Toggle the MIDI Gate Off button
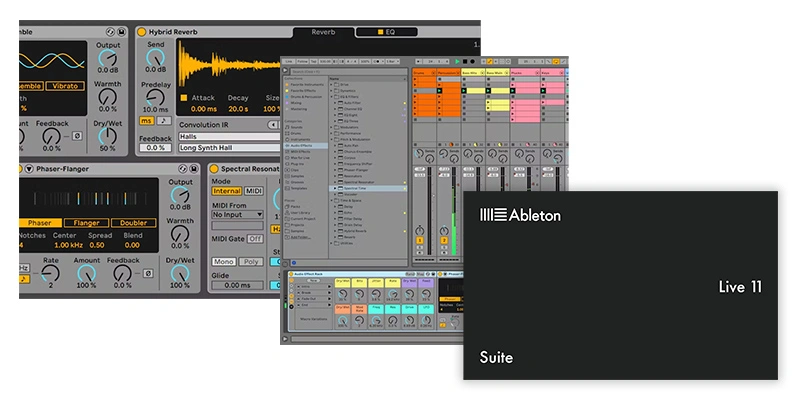 pos(255,239)
